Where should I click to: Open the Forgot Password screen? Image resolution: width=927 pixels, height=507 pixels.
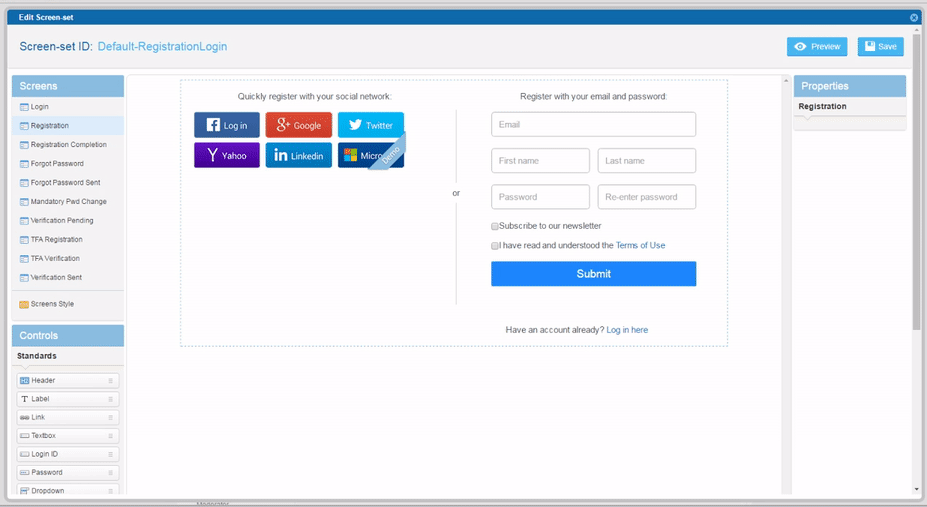(x=67, y=164)
